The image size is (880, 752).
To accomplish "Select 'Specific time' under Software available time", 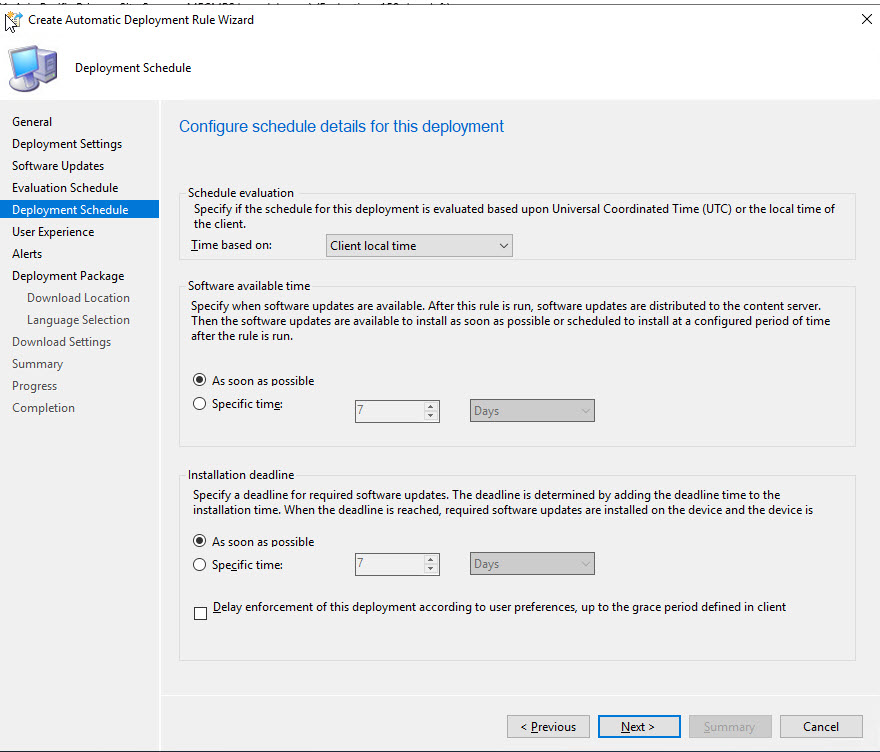I will click(x=200, y=404).
